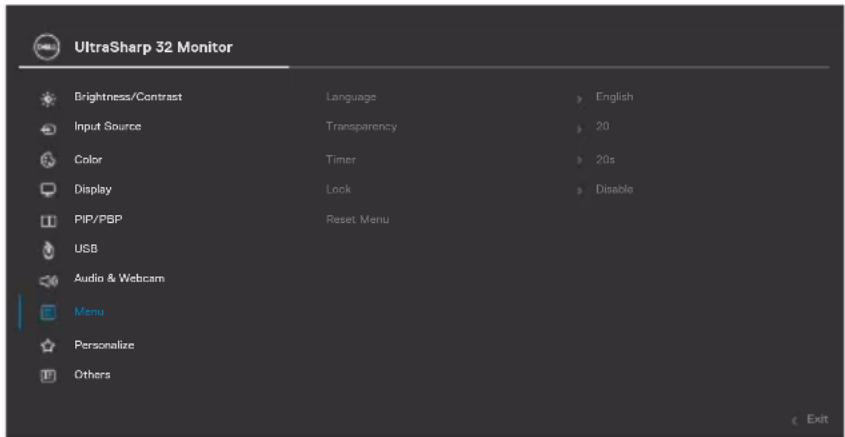Click the back chevron beside Exit
The image size is (845, 437).
point(795,420)
